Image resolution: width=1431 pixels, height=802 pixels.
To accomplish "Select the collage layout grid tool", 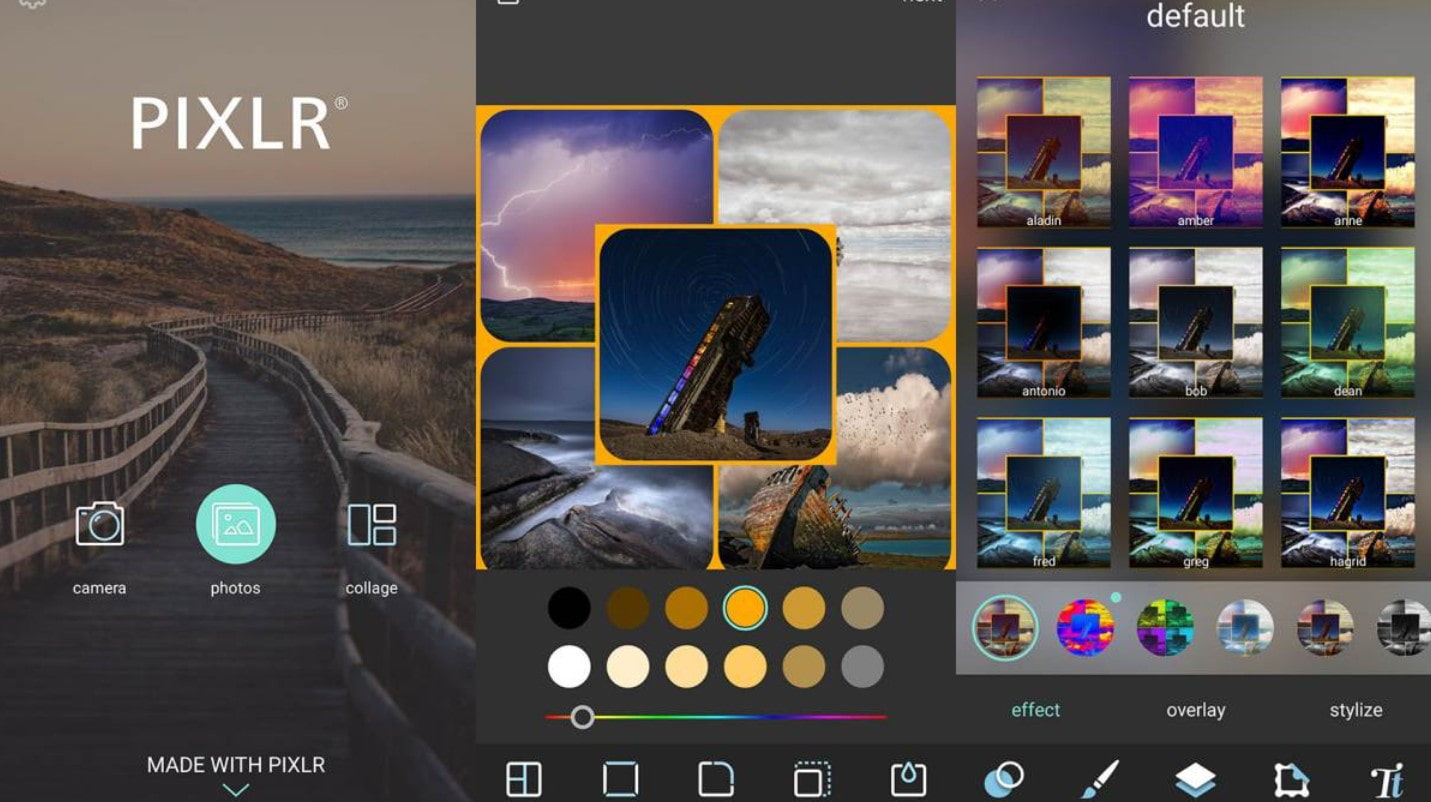I will [524, 779].
